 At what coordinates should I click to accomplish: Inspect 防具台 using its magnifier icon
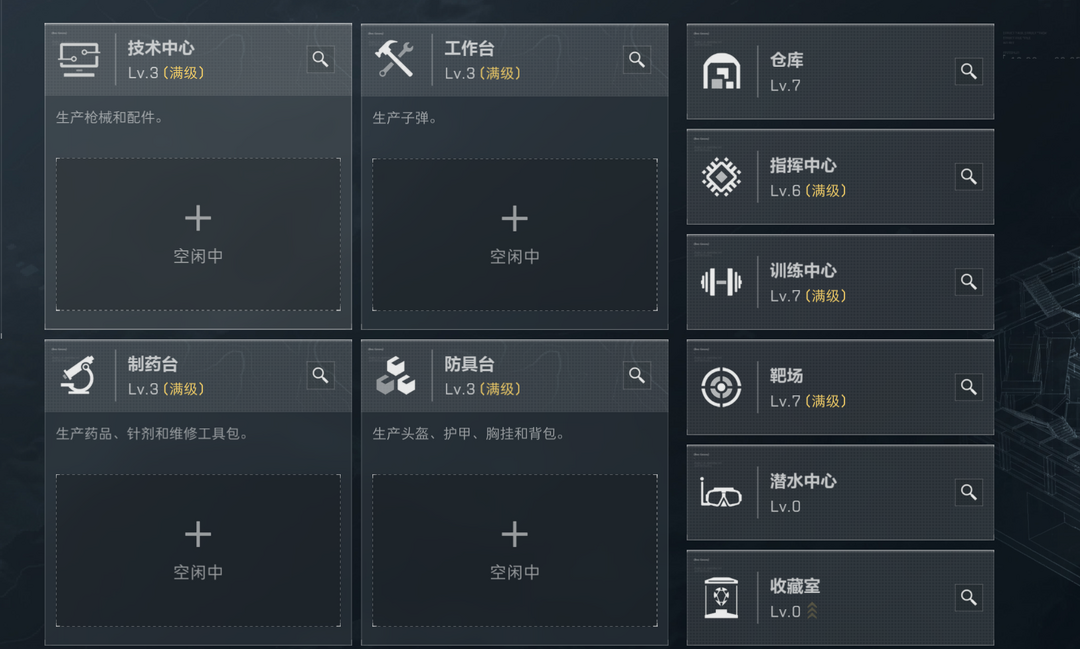point(637,375)
